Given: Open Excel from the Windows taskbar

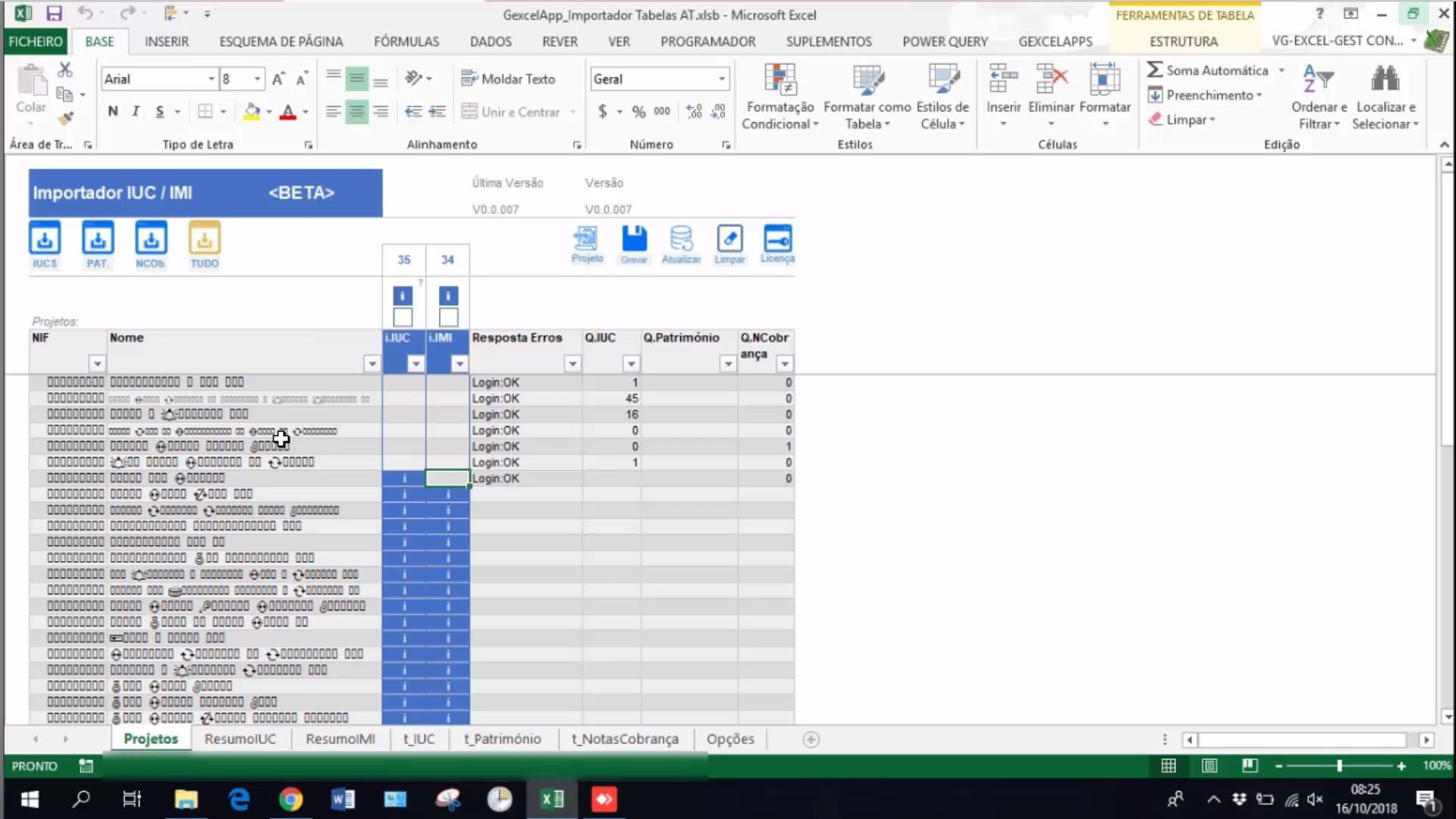Looking at the screenshot, I should [x=552, y=799].
